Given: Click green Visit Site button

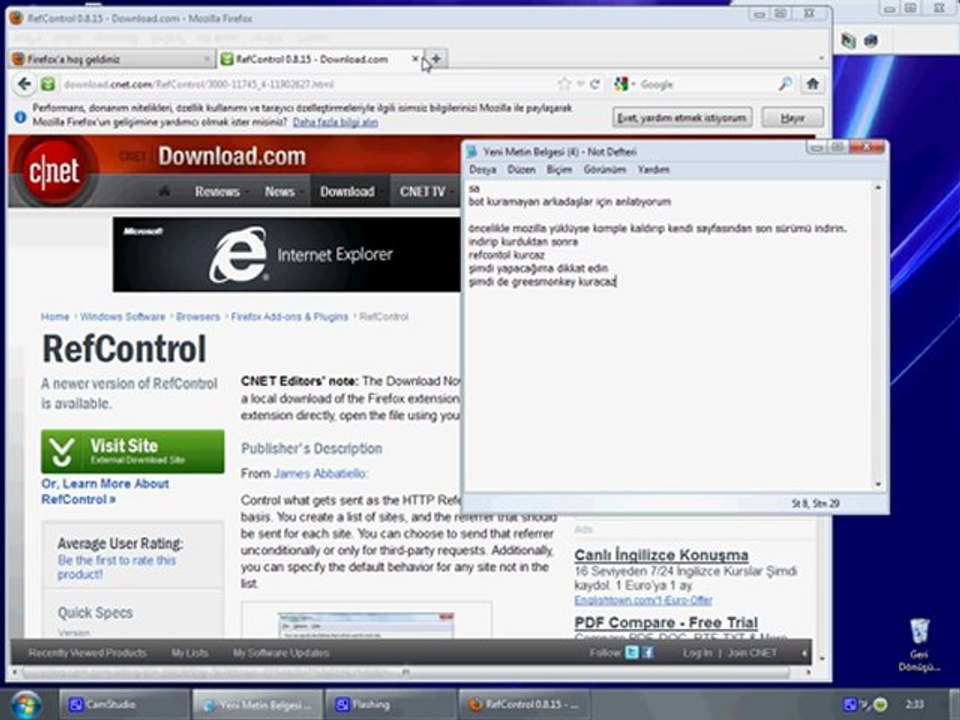Looking at the screenshot, I should tap(132, 451).
